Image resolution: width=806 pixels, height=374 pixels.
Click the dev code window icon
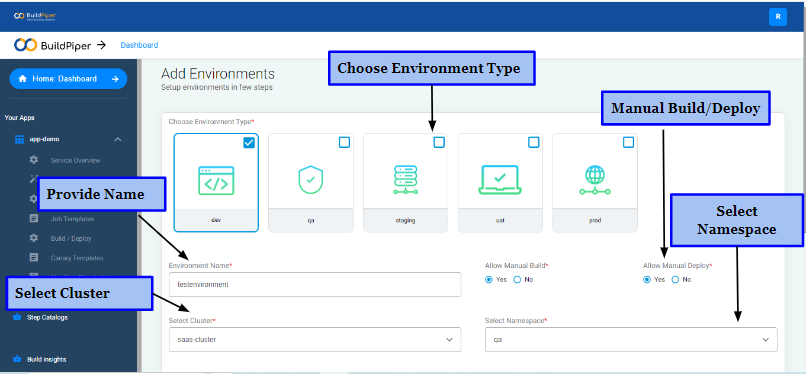click(216, 180)
